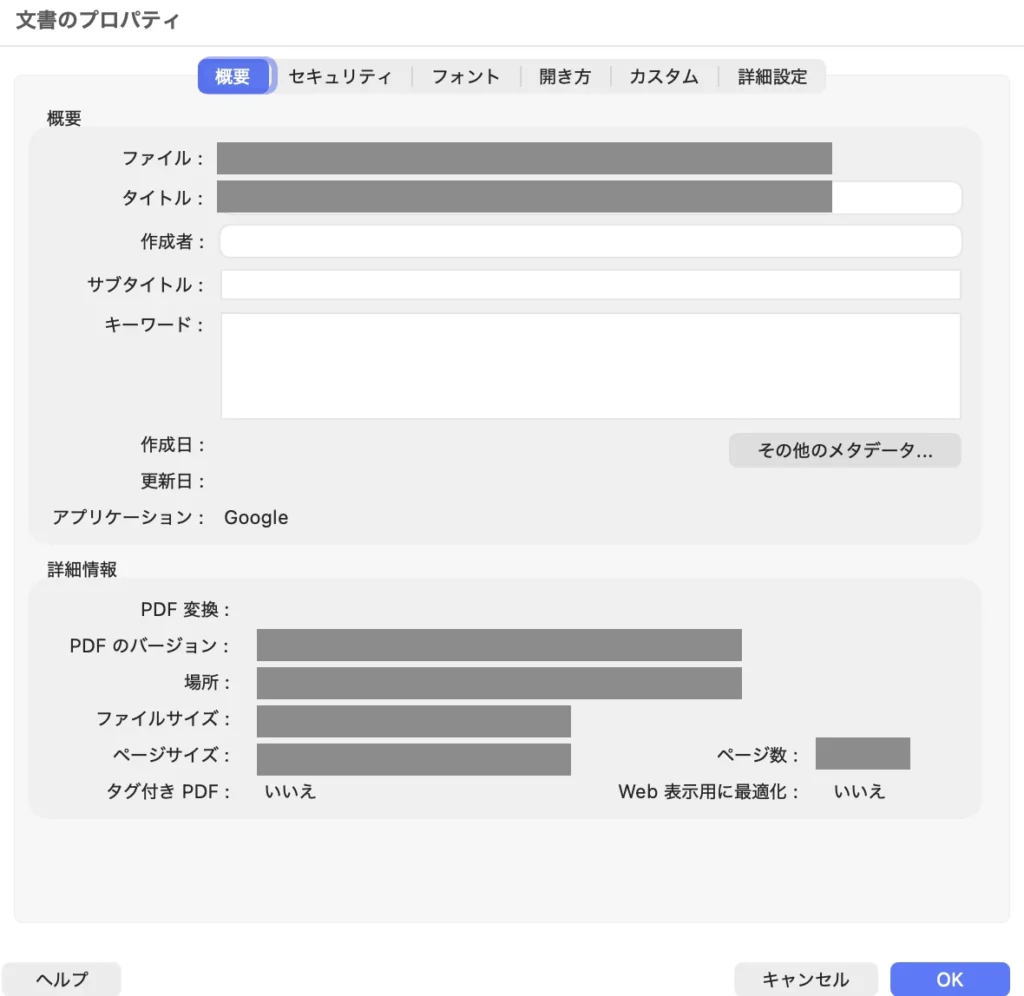Go to the 詳細設定 tab
This screenshot has height=996, width=1024.
coord(773,76)
